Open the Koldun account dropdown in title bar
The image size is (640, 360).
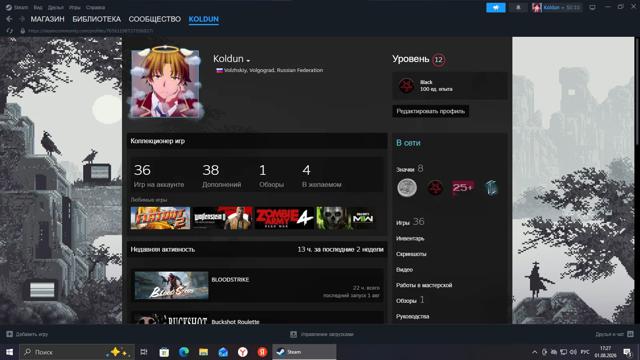pyautogui.click(x=556, y=7)
